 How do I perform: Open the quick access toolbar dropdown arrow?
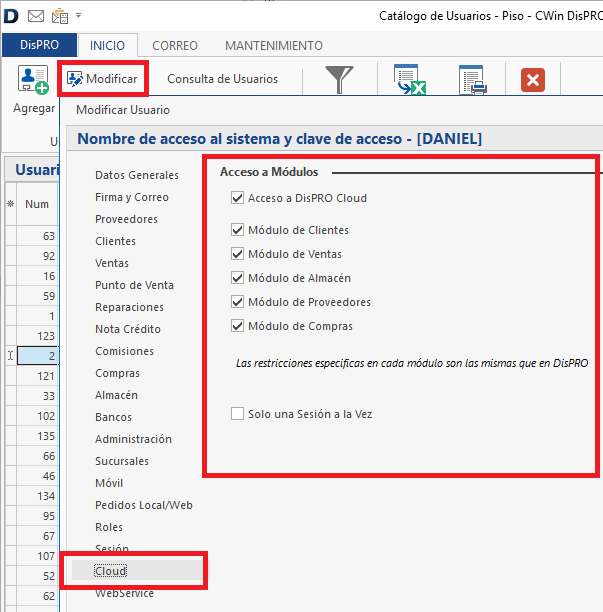(x=78, y=16)
